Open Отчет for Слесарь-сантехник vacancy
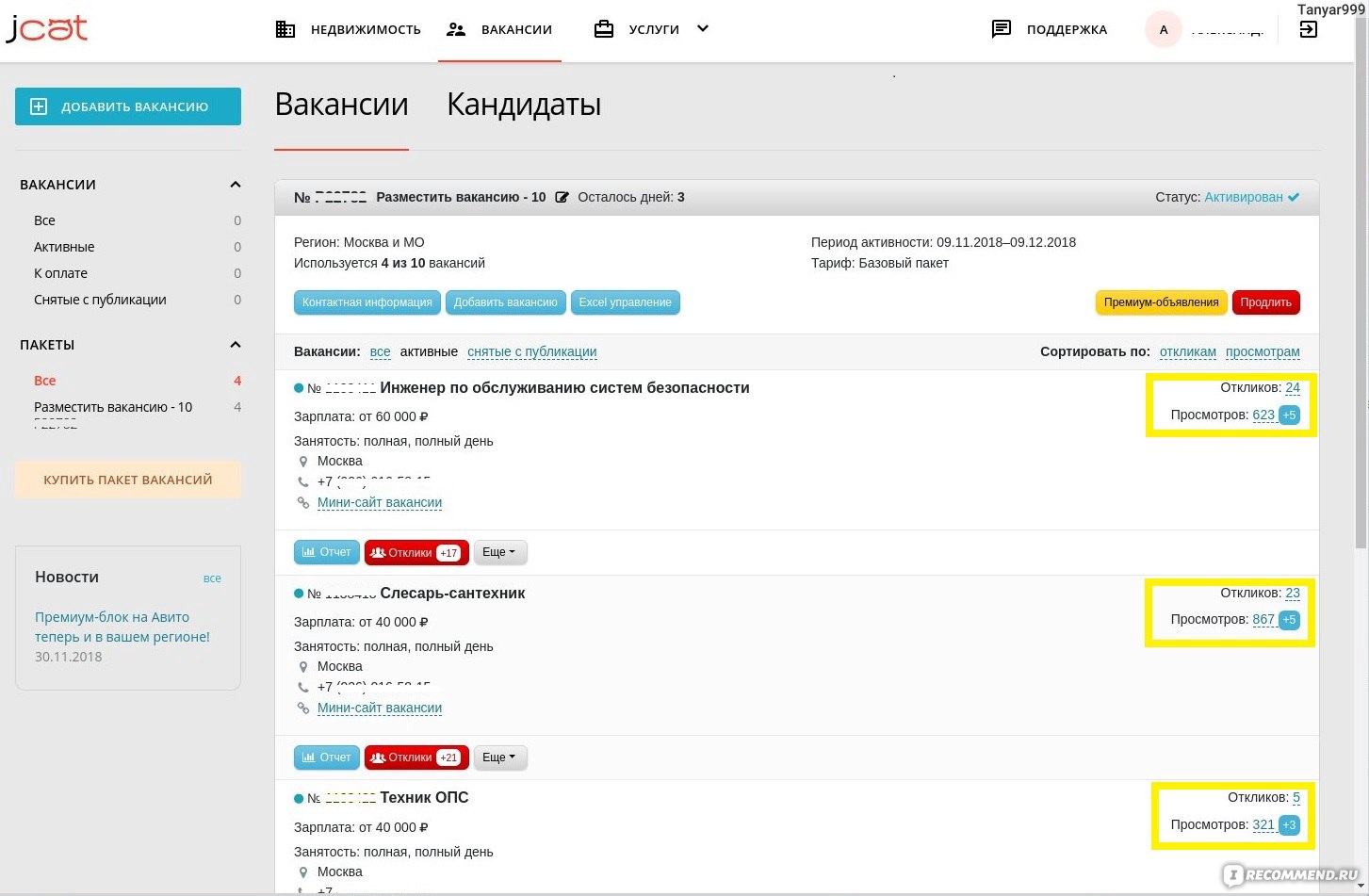The width and height of the screenshot is (1369, 896). (x=327, y=758)
